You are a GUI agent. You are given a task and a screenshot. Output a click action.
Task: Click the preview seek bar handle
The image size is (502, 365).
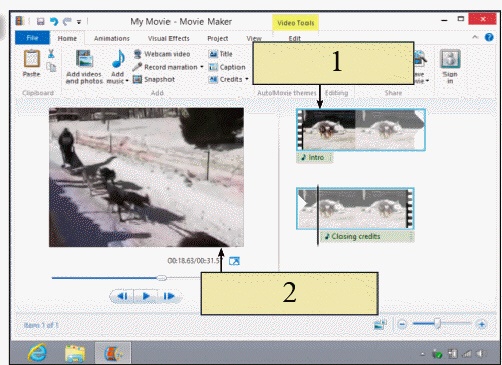coord(162,278)
